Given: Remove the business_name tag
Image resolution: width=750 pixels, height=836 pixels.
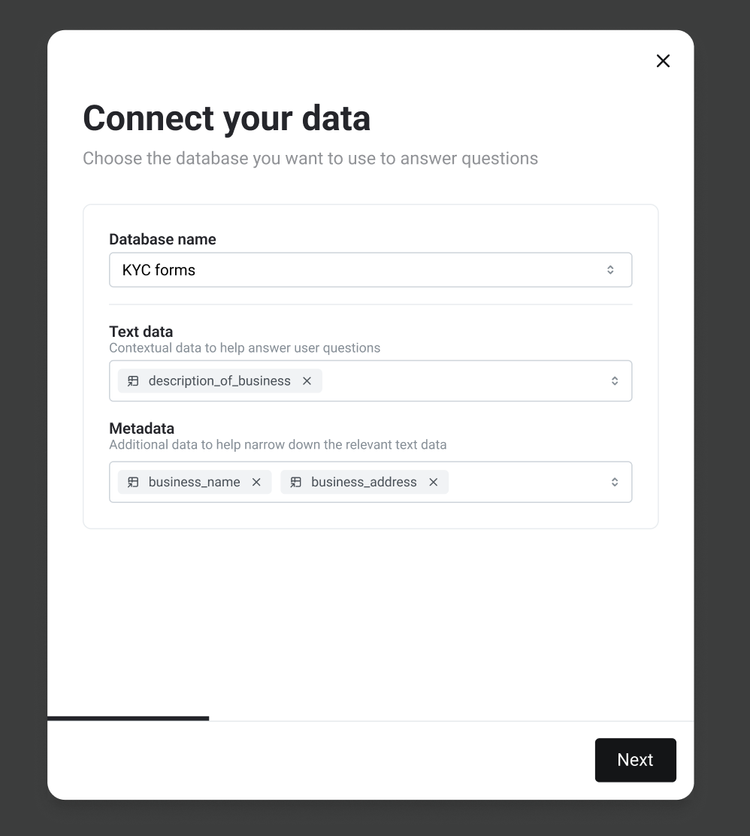Looking at the screenshot, I should pos(256,482).
